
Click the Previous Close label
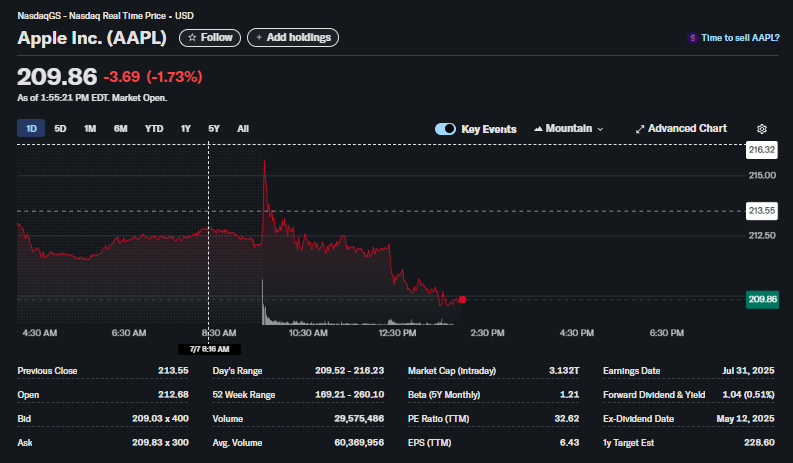coord(48,371)
